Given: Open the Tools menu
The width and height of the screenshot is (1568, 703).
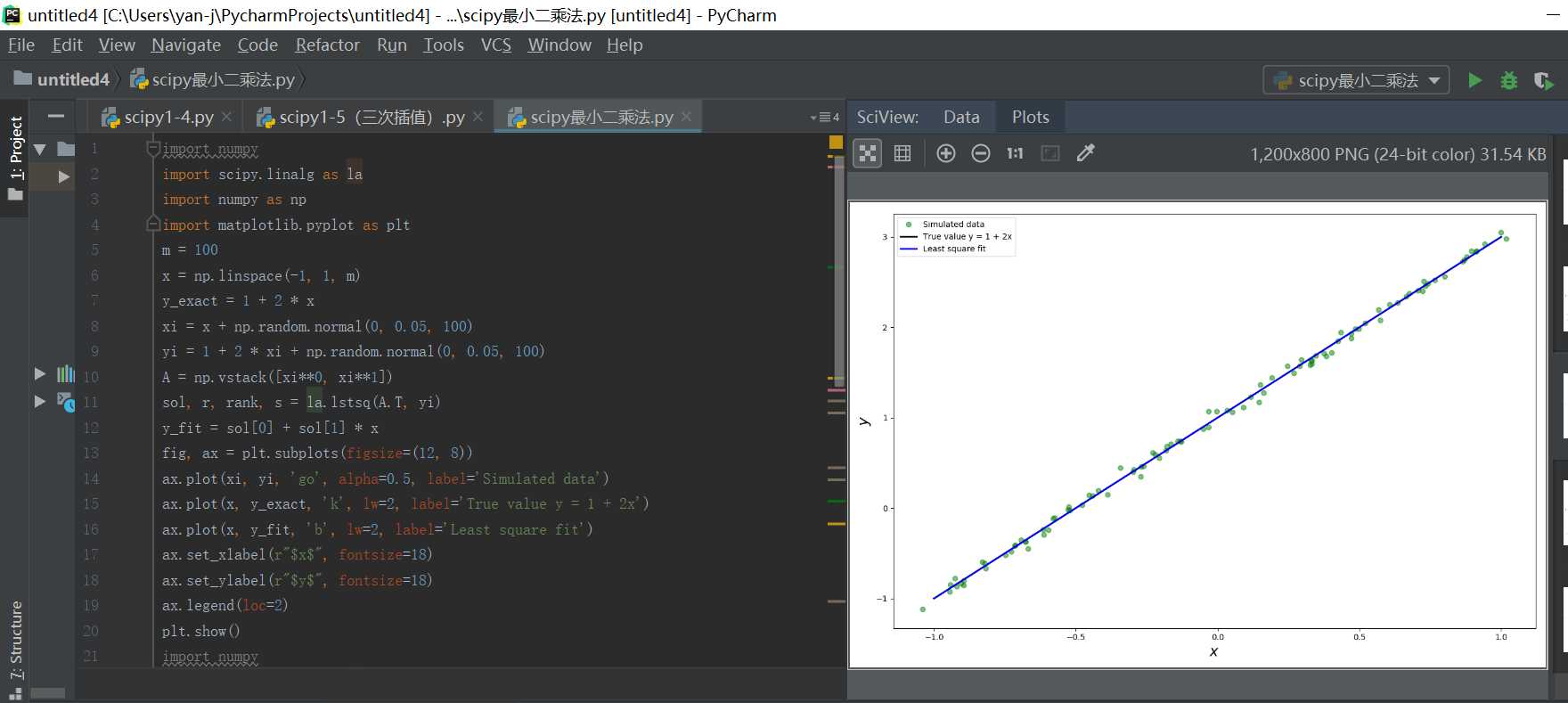Looking at the screenshot, I should coord(443,45).
